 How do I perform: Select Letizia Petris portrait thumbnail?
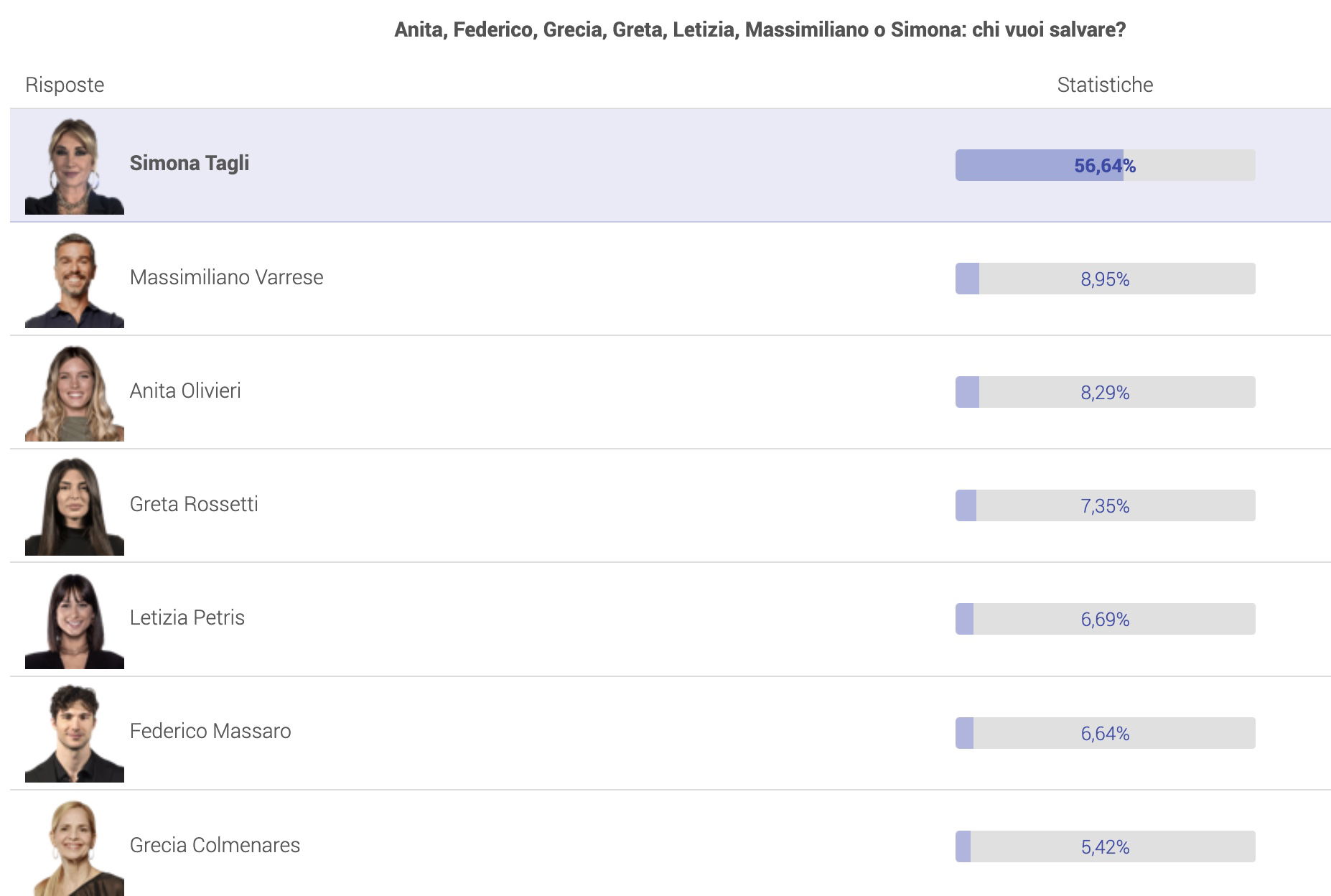[x=75, y=620]
